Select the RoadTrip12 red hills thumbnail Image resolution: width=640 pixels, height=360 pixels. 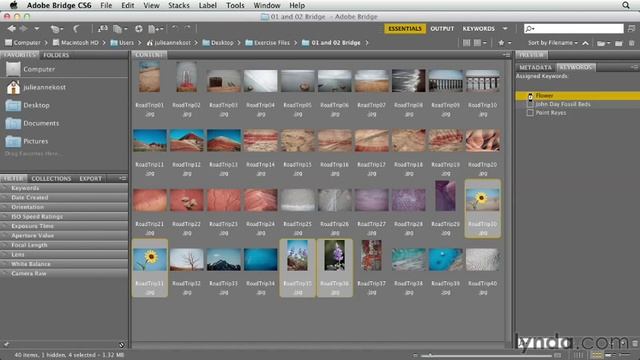tap(187, 140)
